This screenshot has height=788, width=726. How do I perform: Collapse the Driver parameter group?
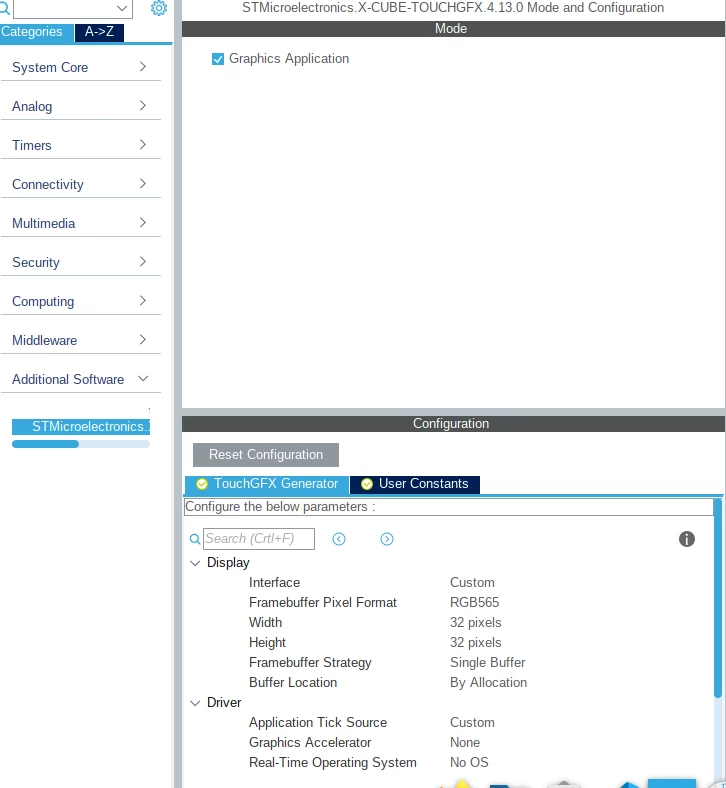(x=195, y=703)
